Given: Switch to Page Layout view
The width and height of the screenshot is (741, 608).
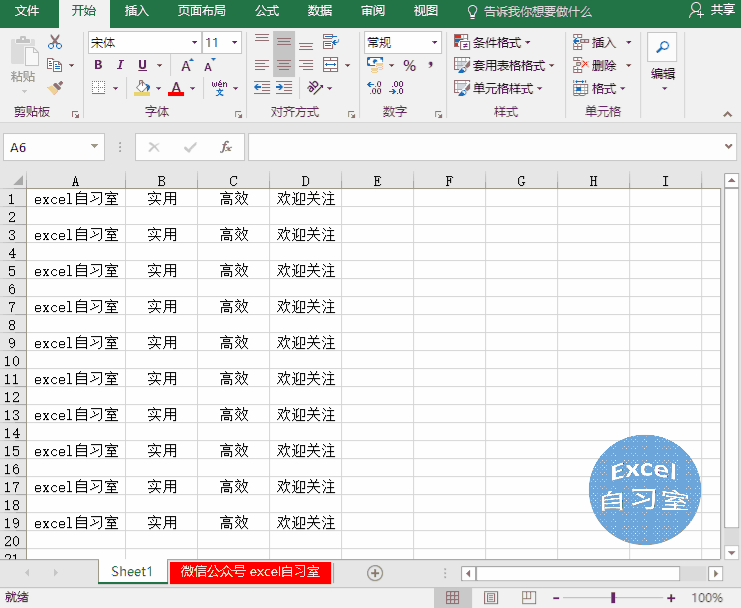Looking at the screenshot, I should point(491,598).
